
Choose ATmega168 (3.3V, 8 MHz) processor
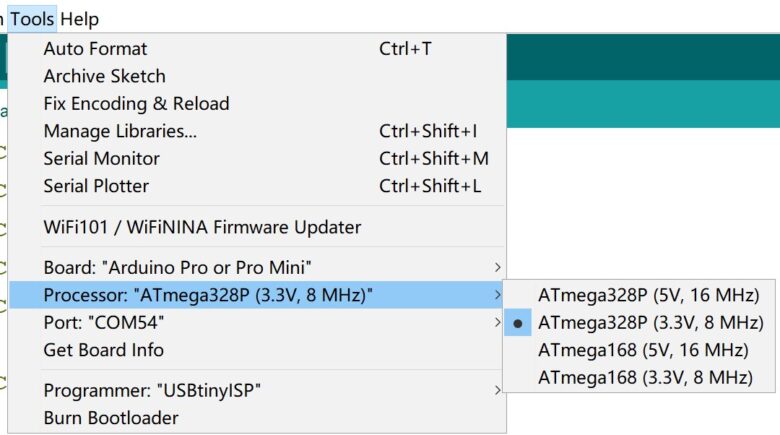pyautogui.click(x=639, y=377)
